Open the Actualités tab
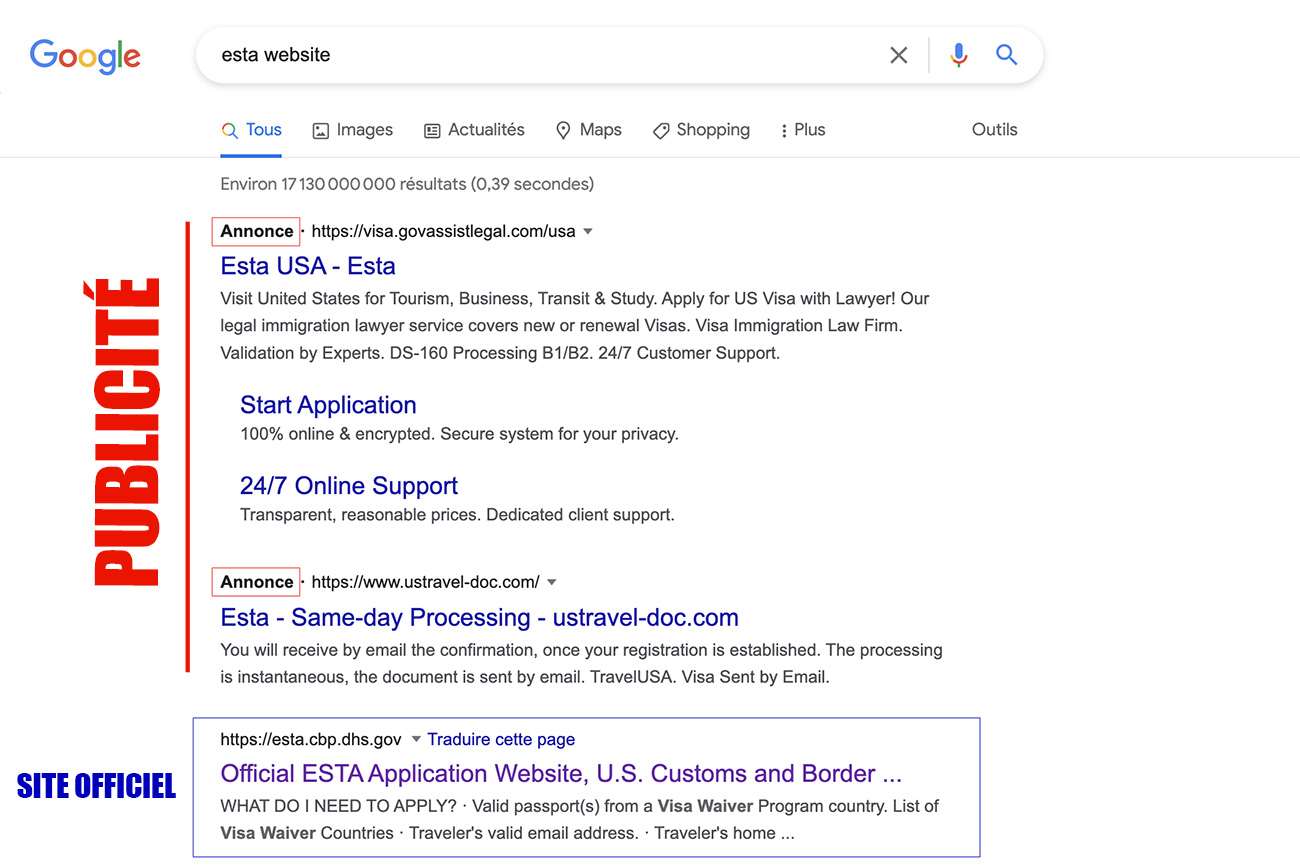Screen dimensions: 1300x867 click(474, 130)
